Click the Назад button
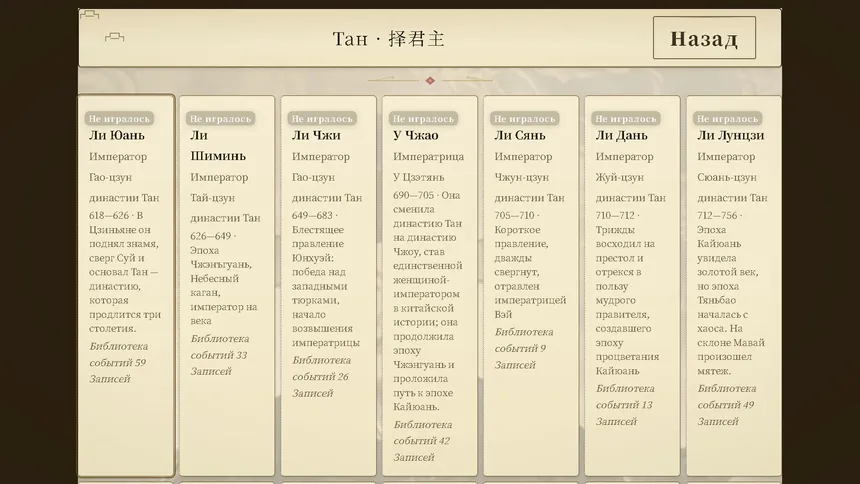The image size is (860, 484). click(x=704, y=38)
